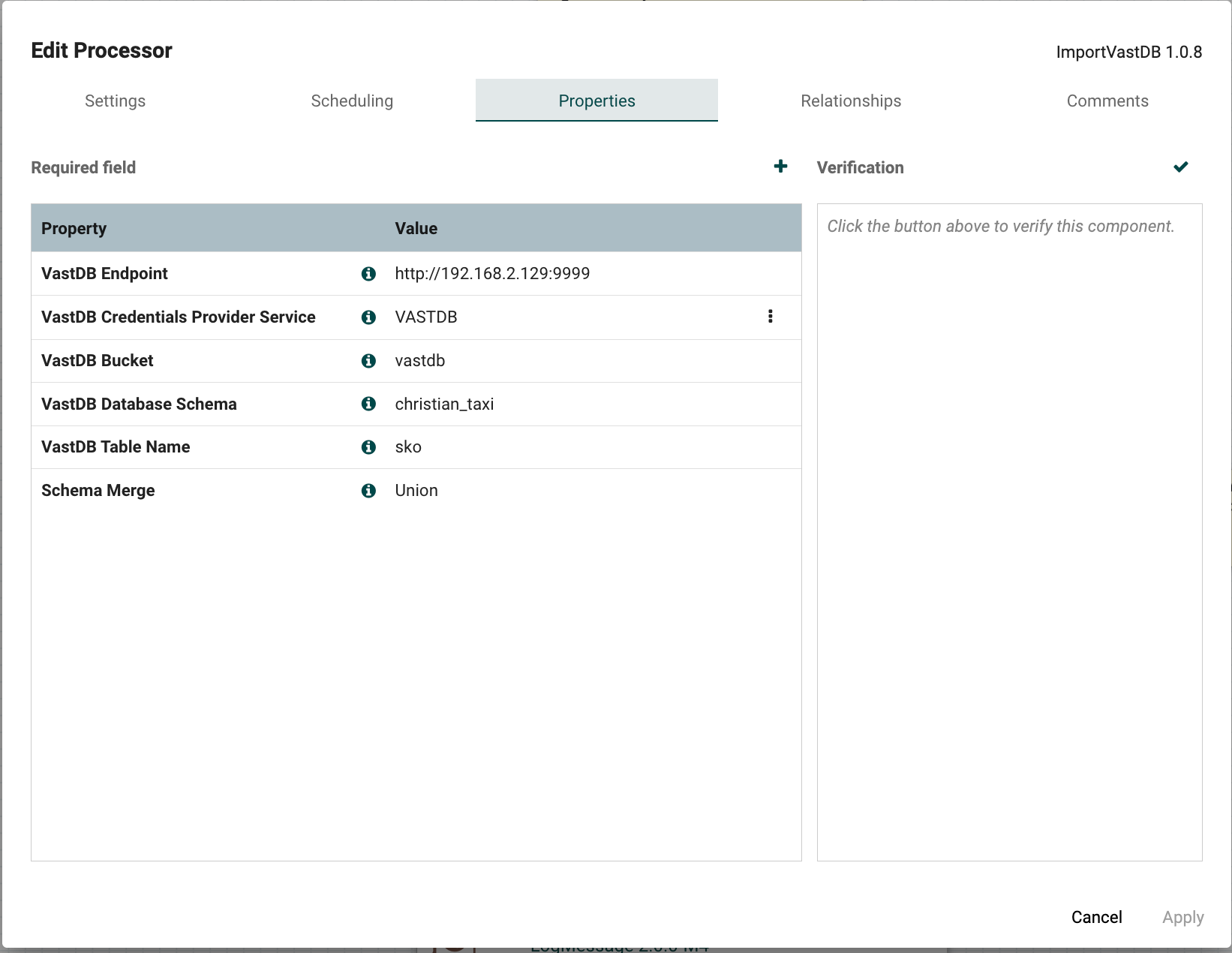Image resolution: width=1232 pixels, height=953 pixels.
Task: Show info for VastDB Bucket property
Action: click(368, 361)
